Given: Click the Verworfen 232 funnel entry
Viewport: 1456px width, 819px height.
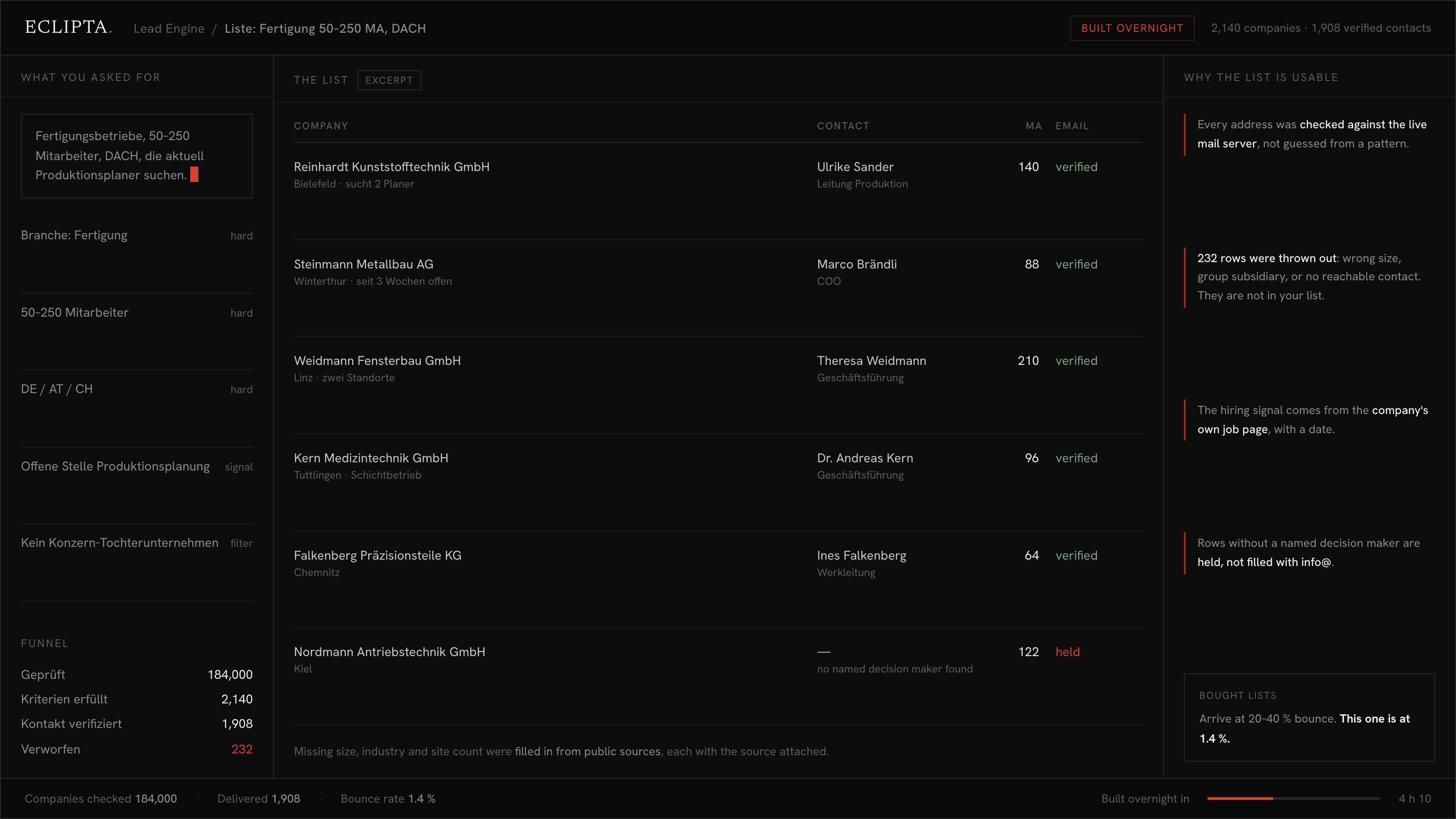Looking at the screenshot, I should [x=137, y=749].
